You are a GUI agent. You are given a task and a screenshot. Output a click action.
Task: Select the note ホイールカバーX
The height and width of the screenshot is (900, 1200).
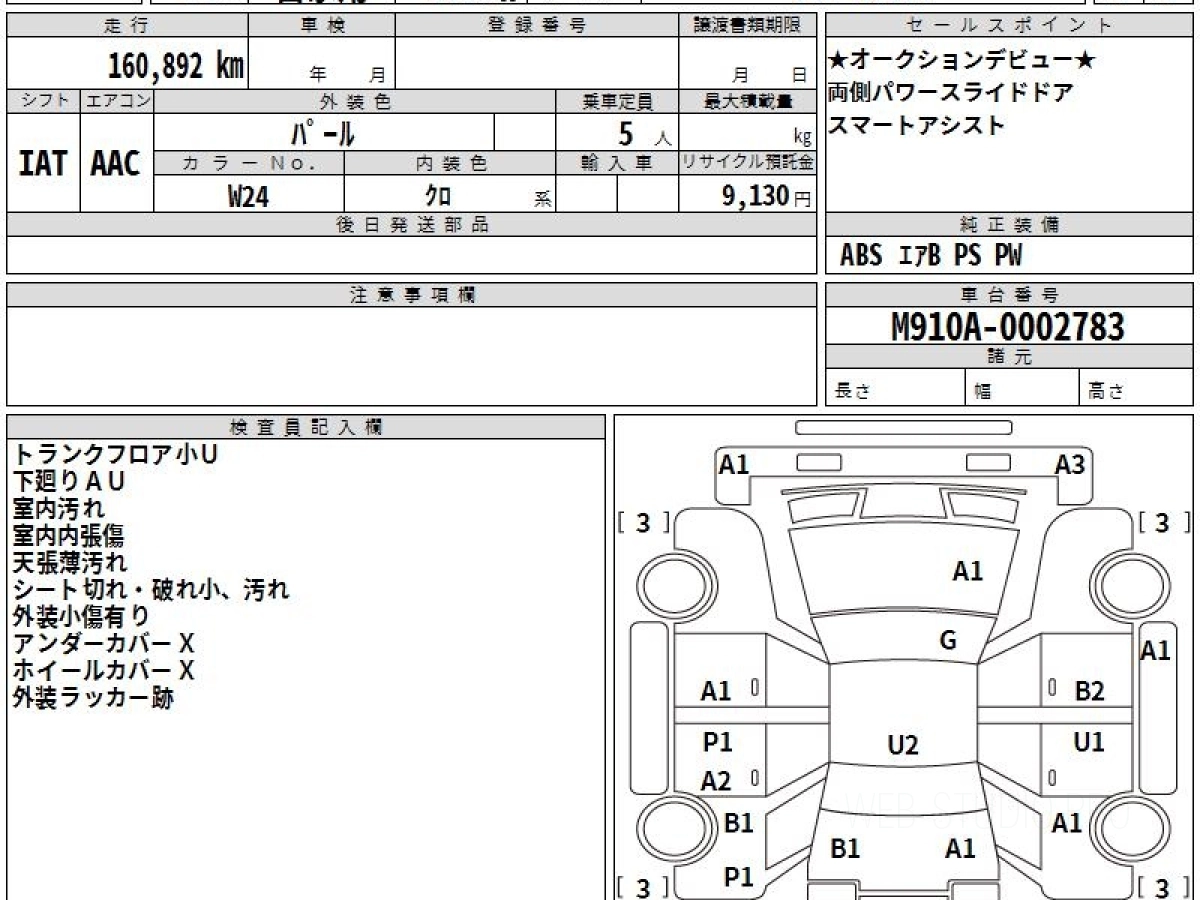[104, 671]
